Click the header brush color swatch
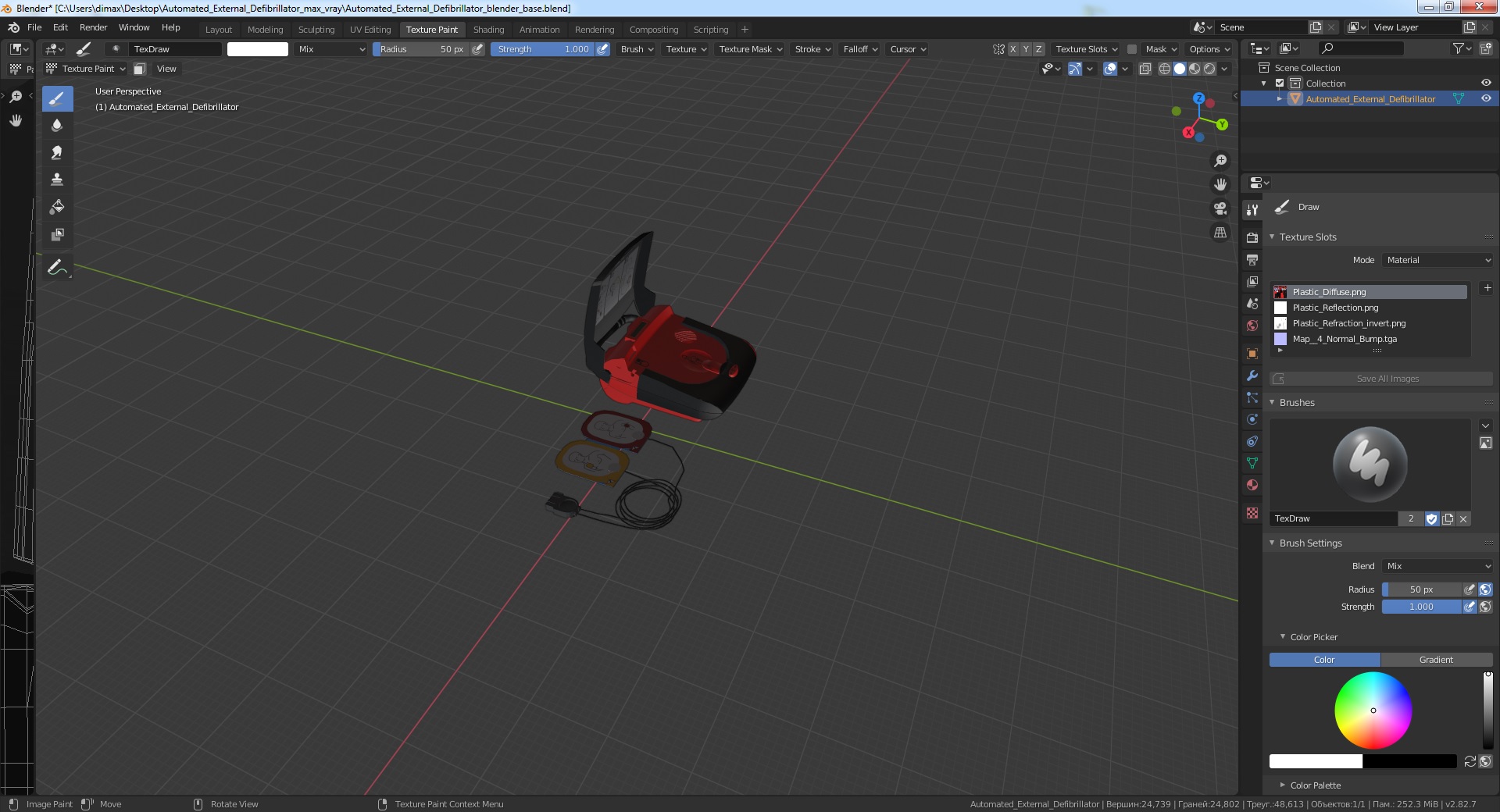Image resolution: width=1500 pixels, height=812 pixels. (258, 49)
